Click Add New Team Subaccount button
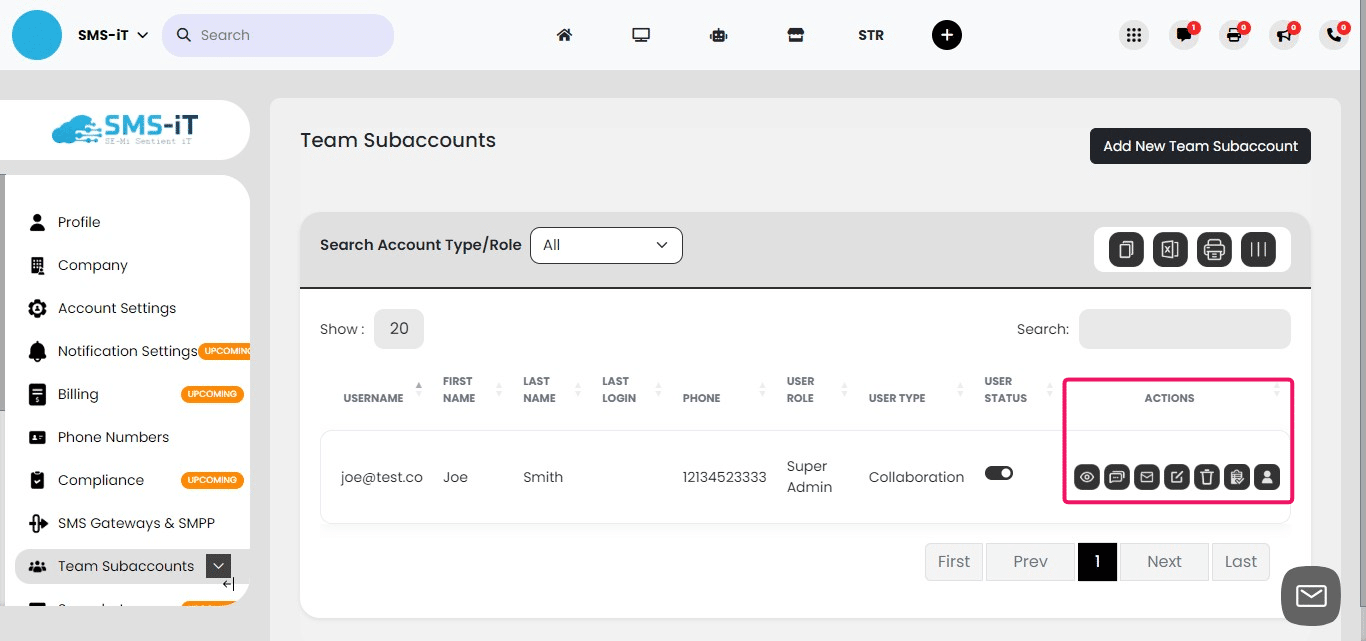The image size is (1366, 641). click(x=1200, y=146)
